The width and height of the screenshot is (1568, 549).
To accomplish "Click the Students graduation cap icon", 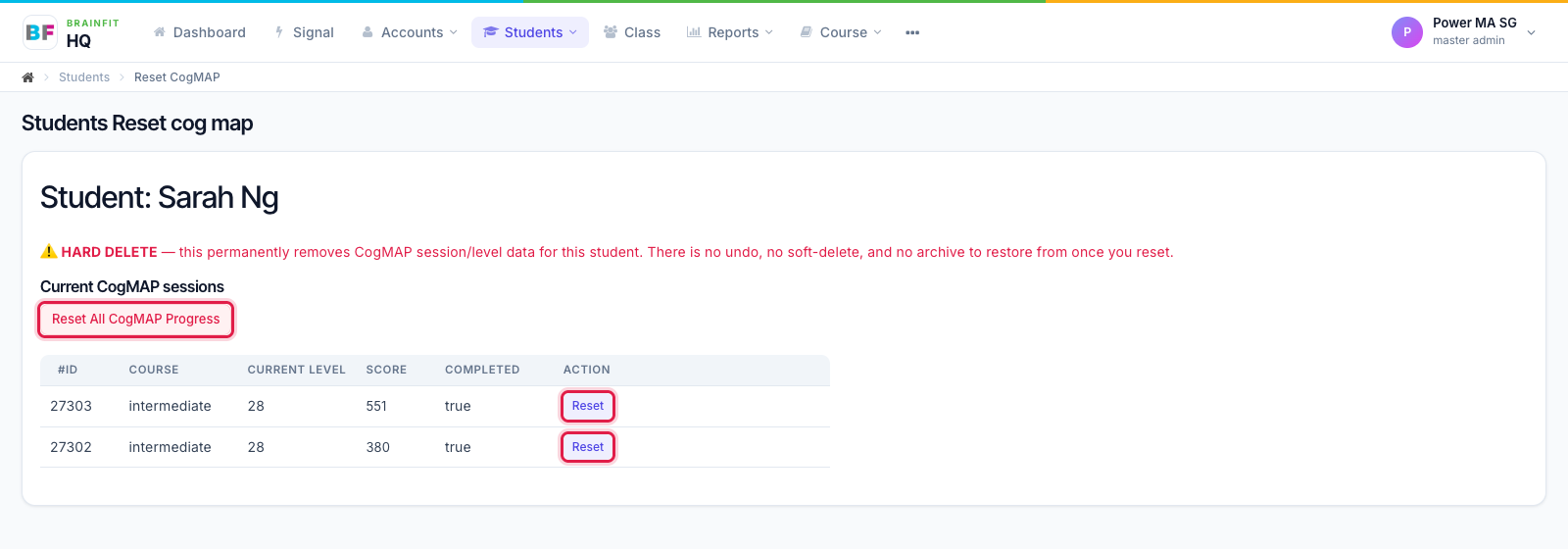I will 491,32.
